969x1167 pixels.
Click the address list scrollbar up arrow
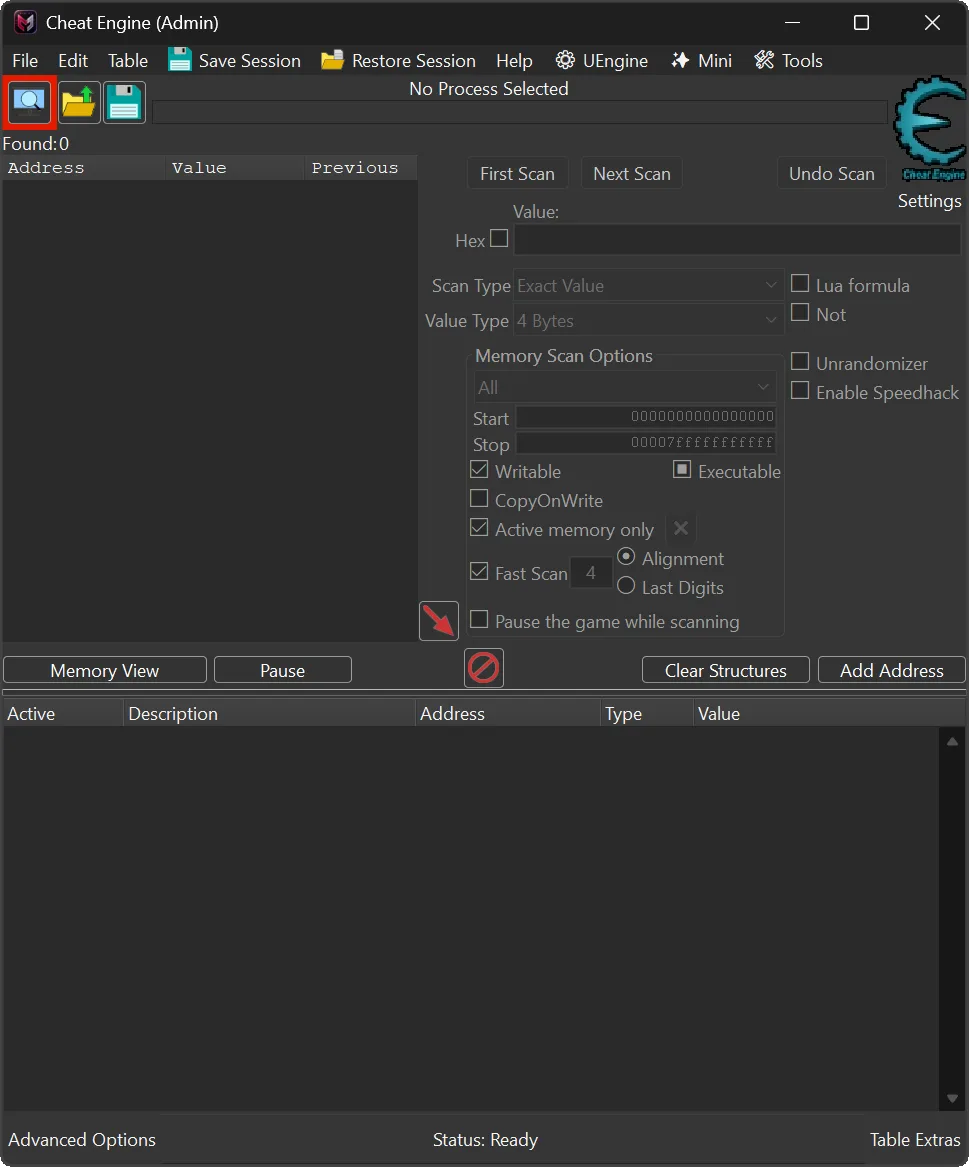click(952, 741)
